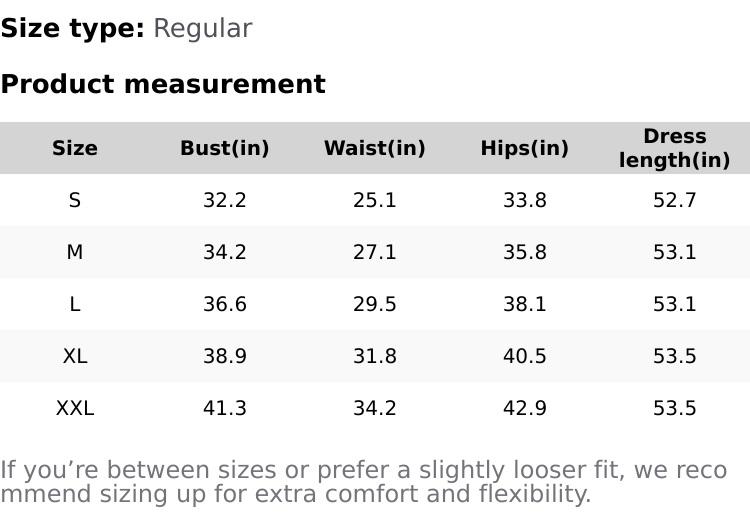The height and width of the screenshot is (530, 750).
Task: Select the 27.1 waist value for M
Action: [x=375, y=252]
